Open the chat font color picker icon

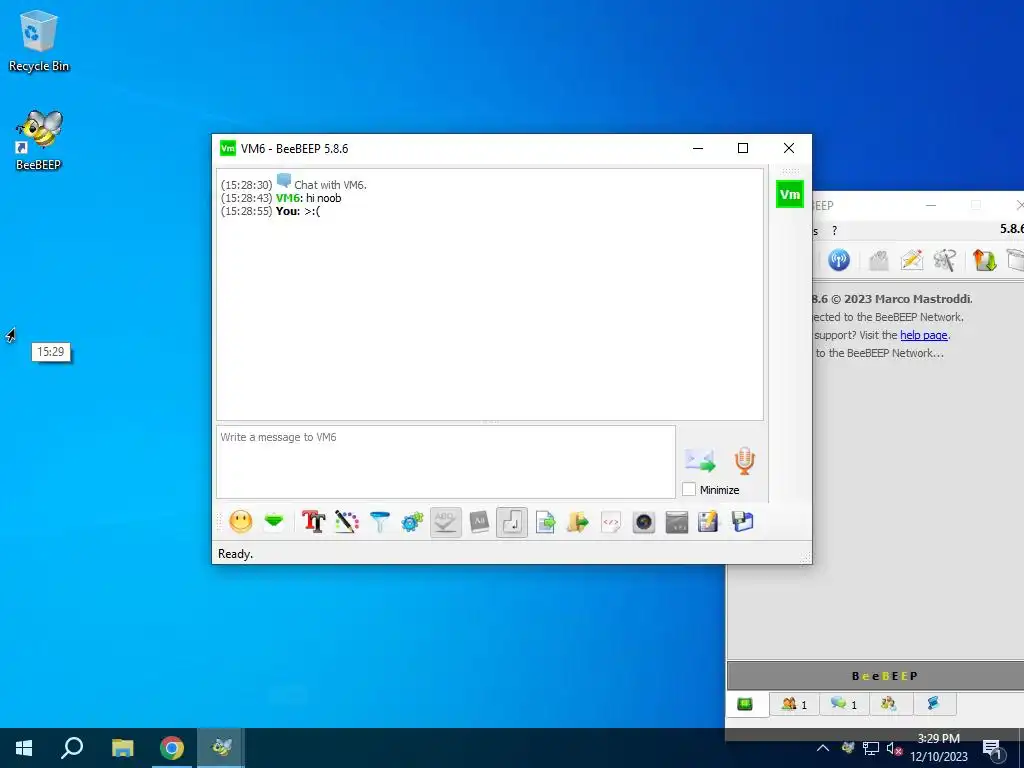(x=347, y=522)
